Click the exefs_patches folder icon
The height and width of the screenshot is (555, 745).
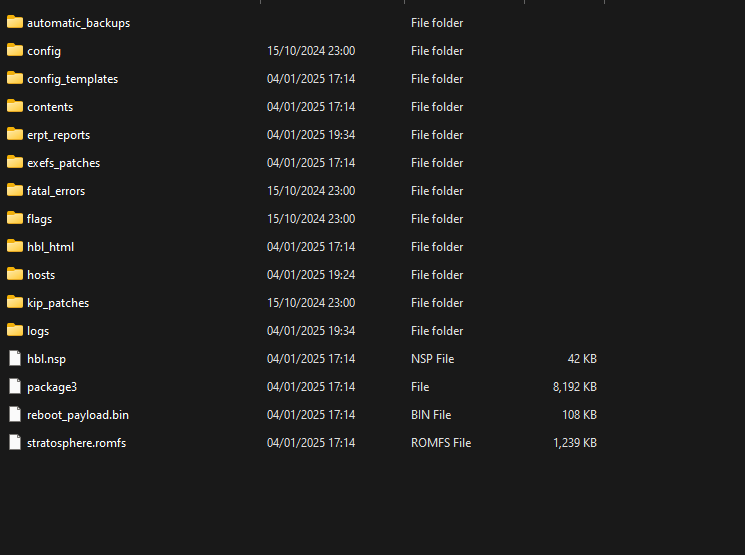point(15,162)
